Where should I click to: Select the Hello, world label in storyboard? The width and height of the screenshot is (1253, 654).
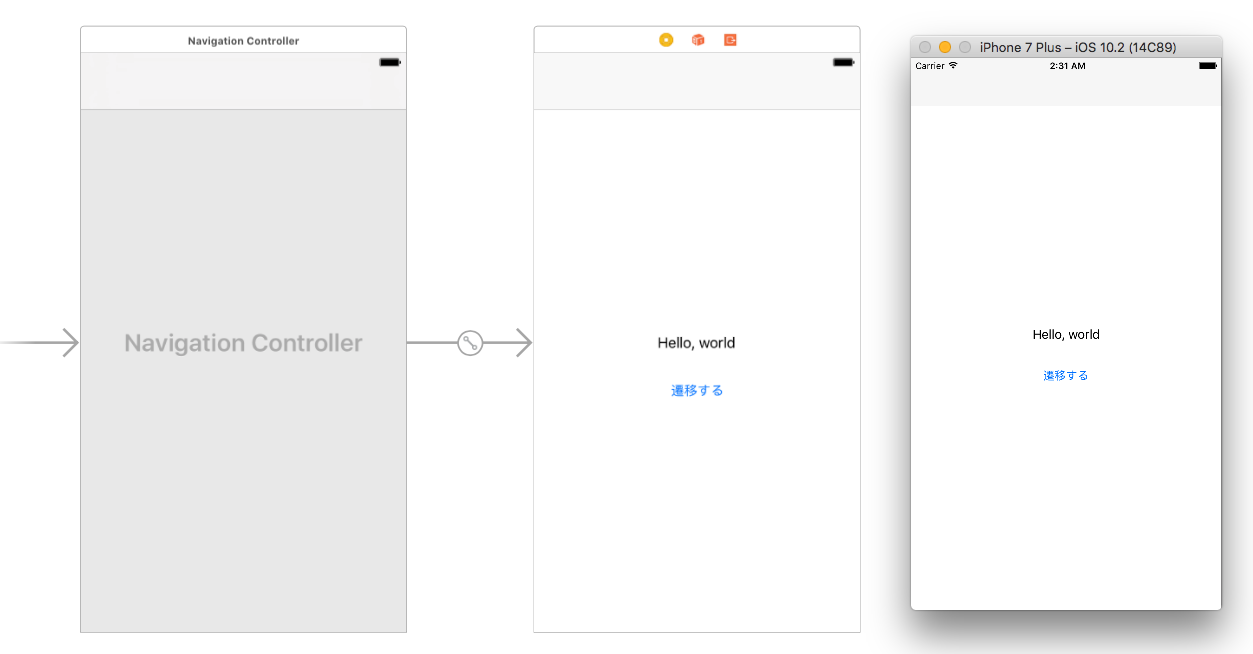point(696,343)
